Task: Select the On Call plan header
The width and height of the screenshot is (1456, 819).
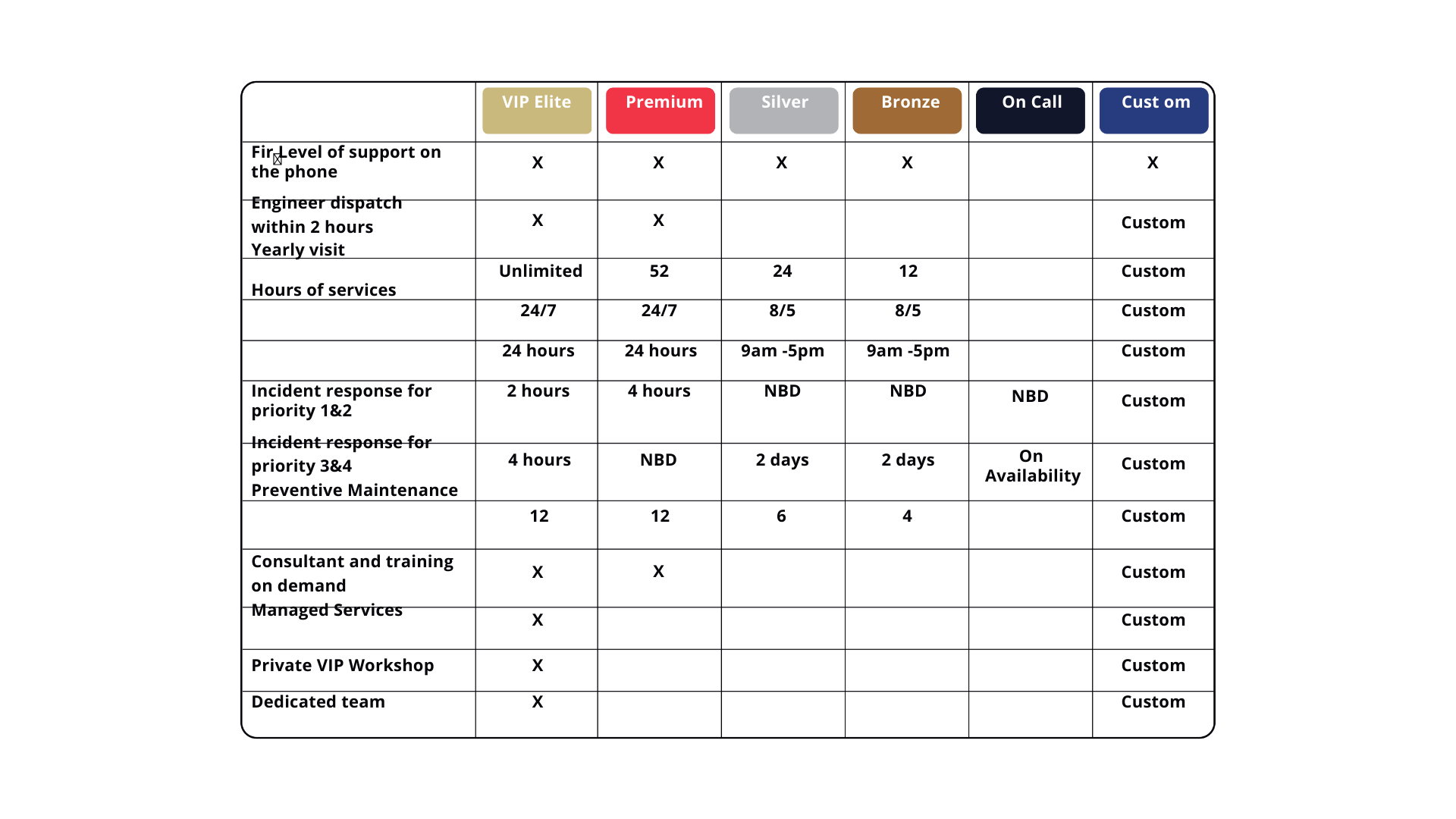Action: pos(1030,111)
